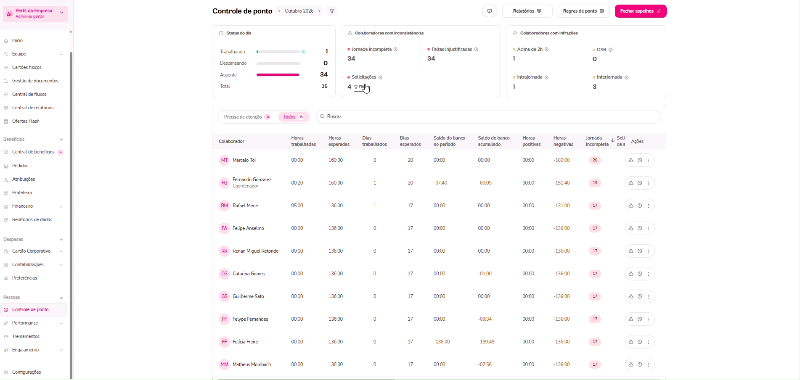Click the warning triangle icon in the MM avatar row

click(631, 364)
